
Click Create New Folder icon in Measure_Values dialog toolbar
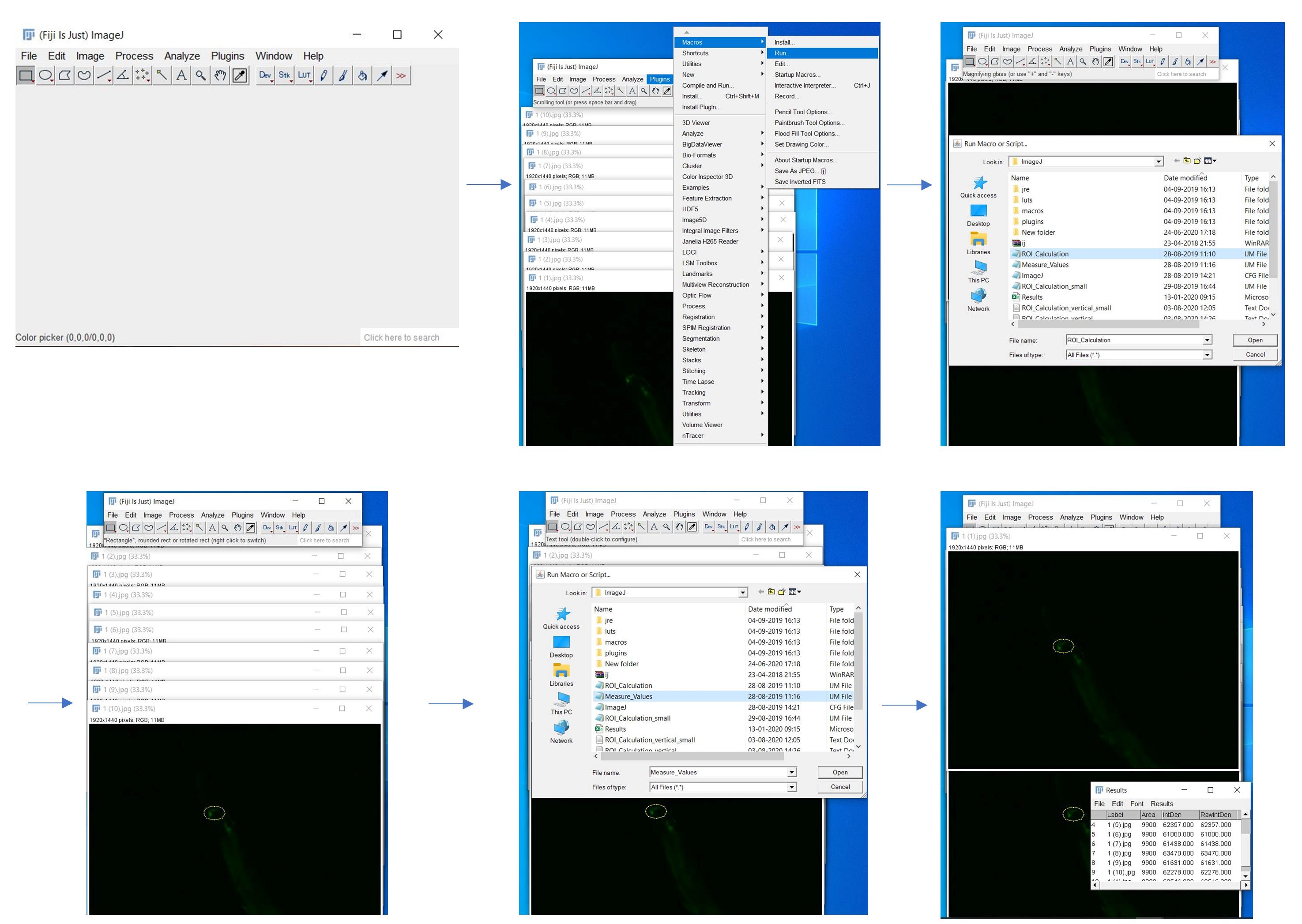[x=782, y=592]
